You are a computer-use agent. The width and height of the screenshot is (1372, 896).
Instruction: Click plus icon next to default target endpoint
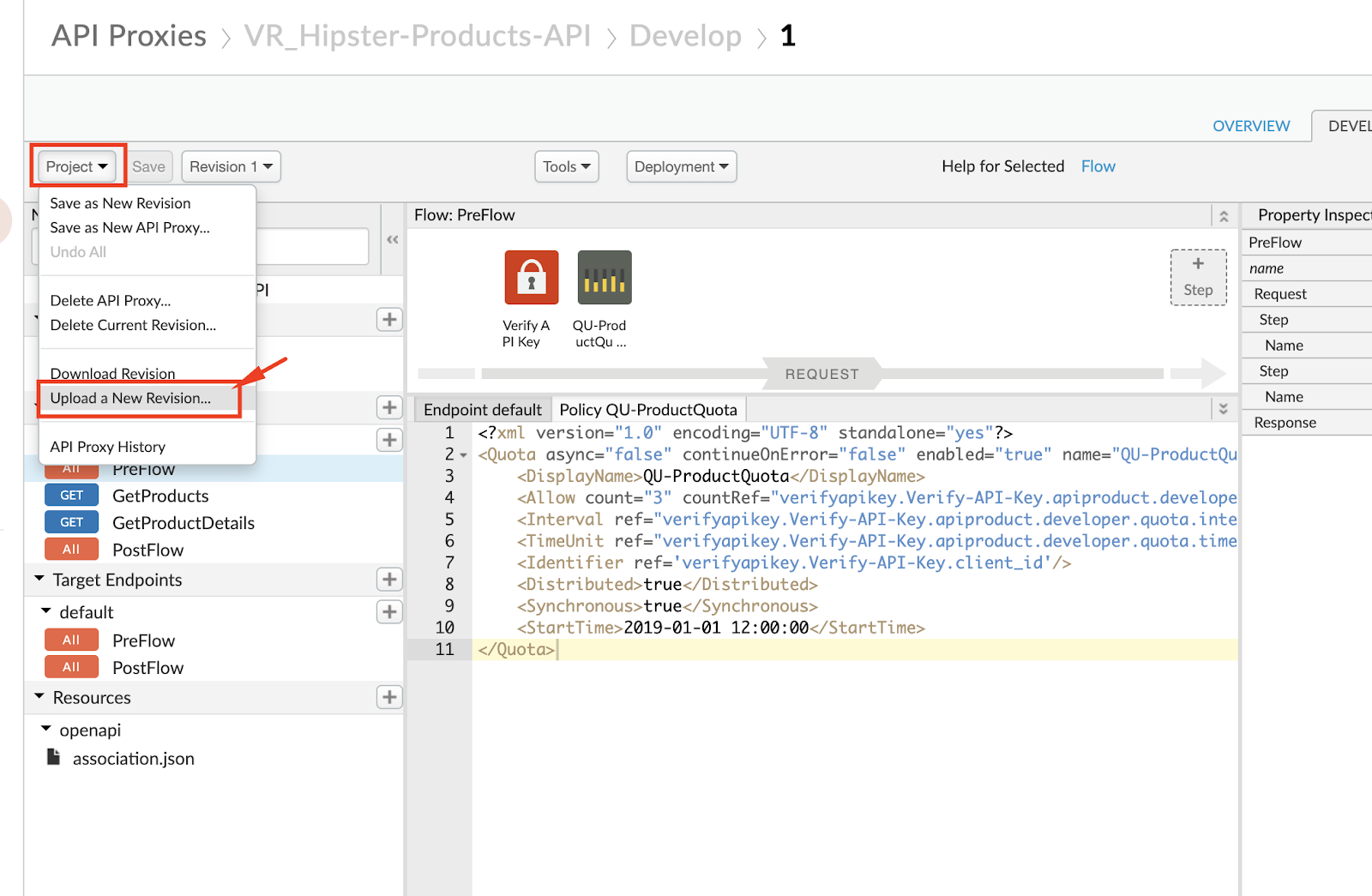(x=389, y=611)
